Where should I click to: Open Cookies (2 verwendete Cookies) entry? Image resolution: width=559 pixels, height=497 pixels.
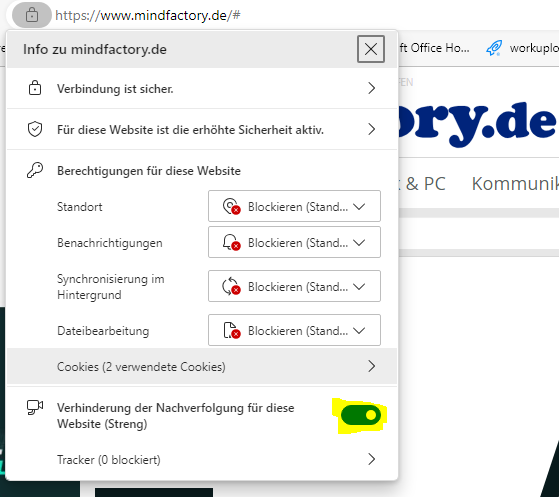click(202, 367)
